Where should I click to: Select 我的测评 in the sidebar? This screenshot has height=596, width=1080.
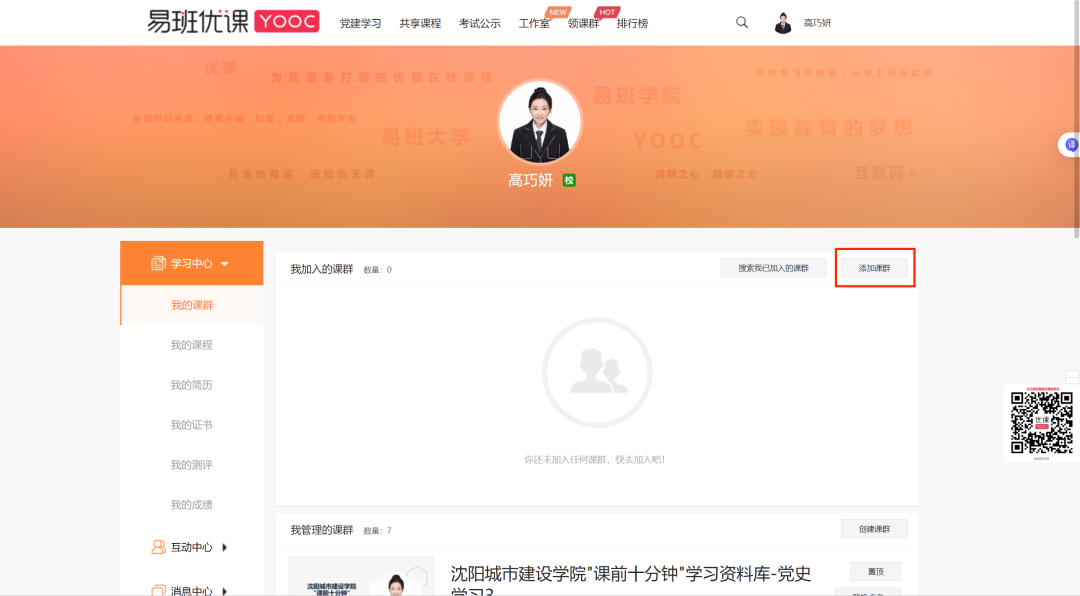pyautogui.click(x=191, y=464)
